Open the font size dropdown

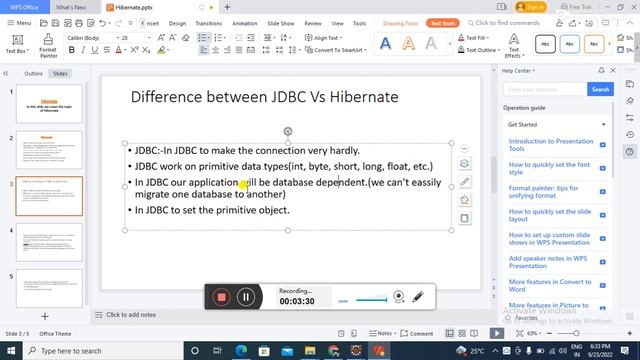149,38
